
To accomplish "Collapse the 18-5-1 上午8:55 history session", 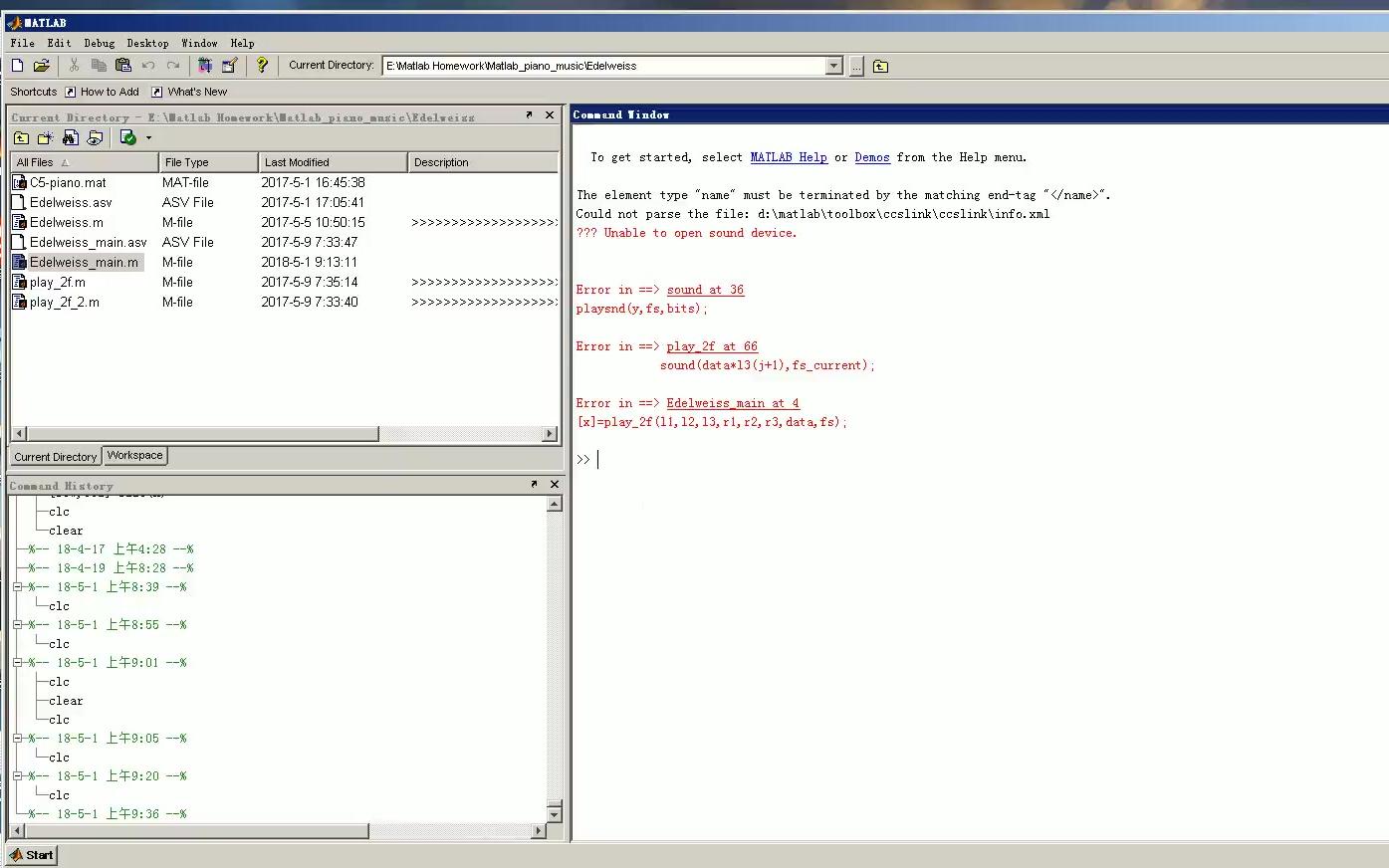I will click(17, 625).
